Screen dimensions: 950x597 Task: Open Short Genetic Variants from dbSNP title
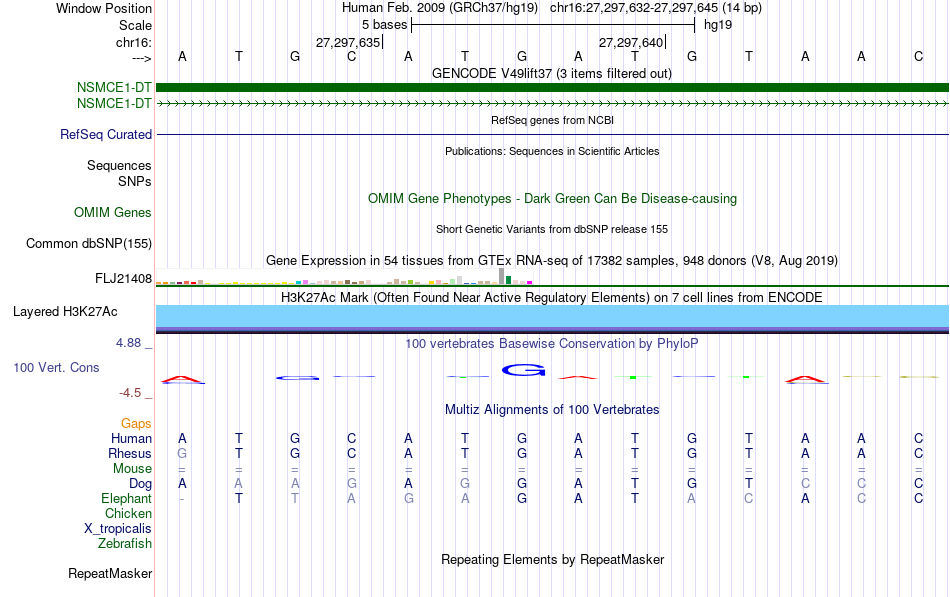click(551, 229)
